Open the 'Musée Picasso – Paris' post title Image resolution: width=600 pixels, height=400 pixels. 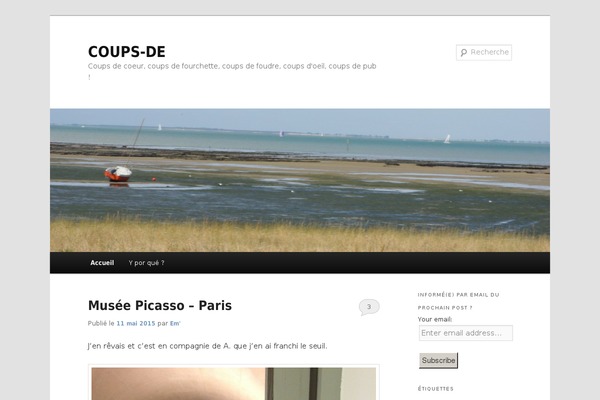(160, 305)
